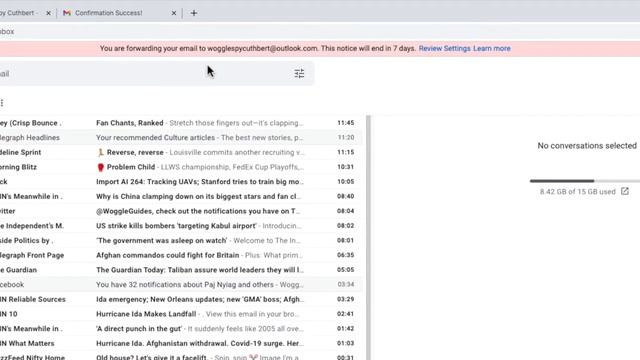Screen dimensions: 640x360
Task: Click the 11:45 timestamp of Fan Chants email
Action: 346,123
